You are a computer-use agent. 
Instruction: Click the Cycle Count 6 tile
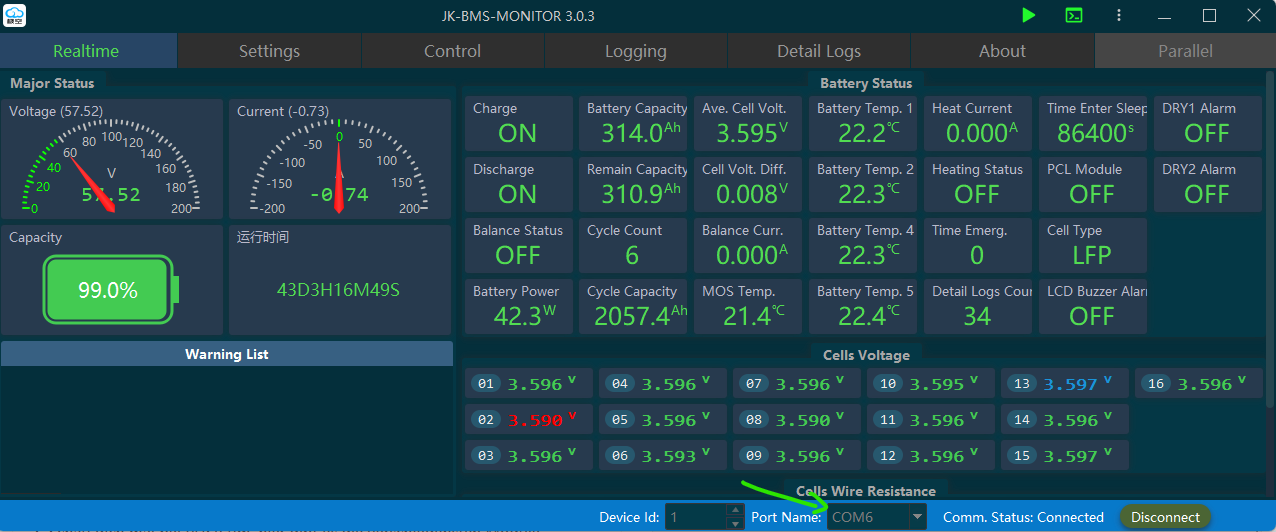(x=634, y=245)
